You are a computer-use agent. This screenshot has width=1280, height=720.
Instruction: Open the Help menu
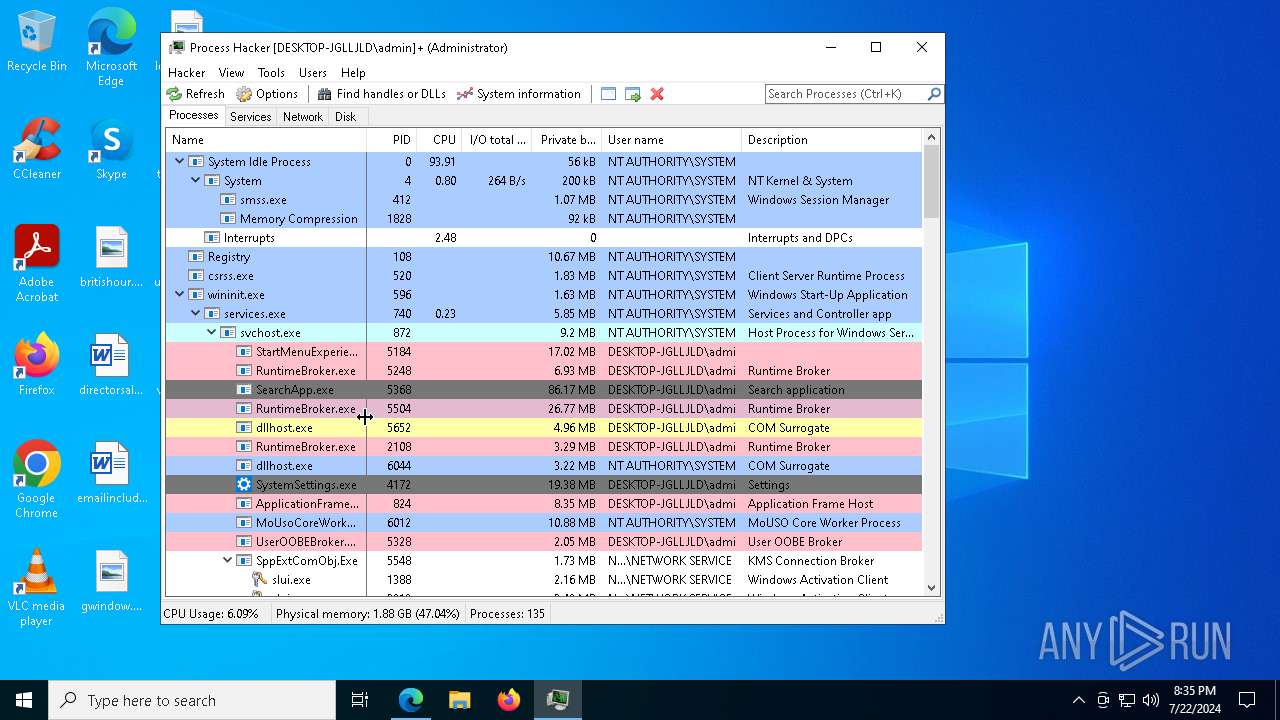pyautogui.click(x=353, y=73)
